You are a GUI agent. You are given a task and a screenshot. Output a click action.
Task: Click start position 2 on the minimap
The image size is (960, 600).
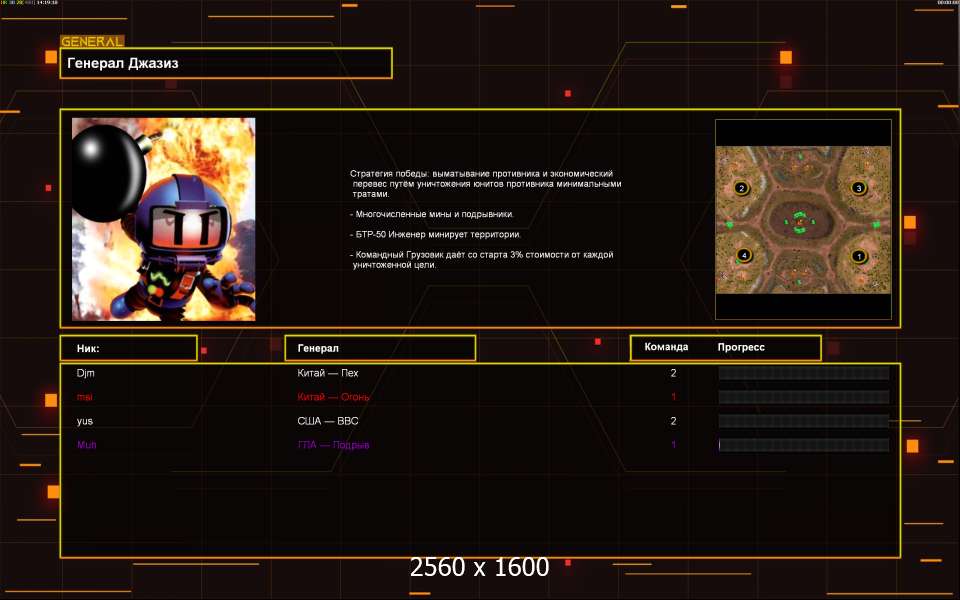tap(741, 188)
